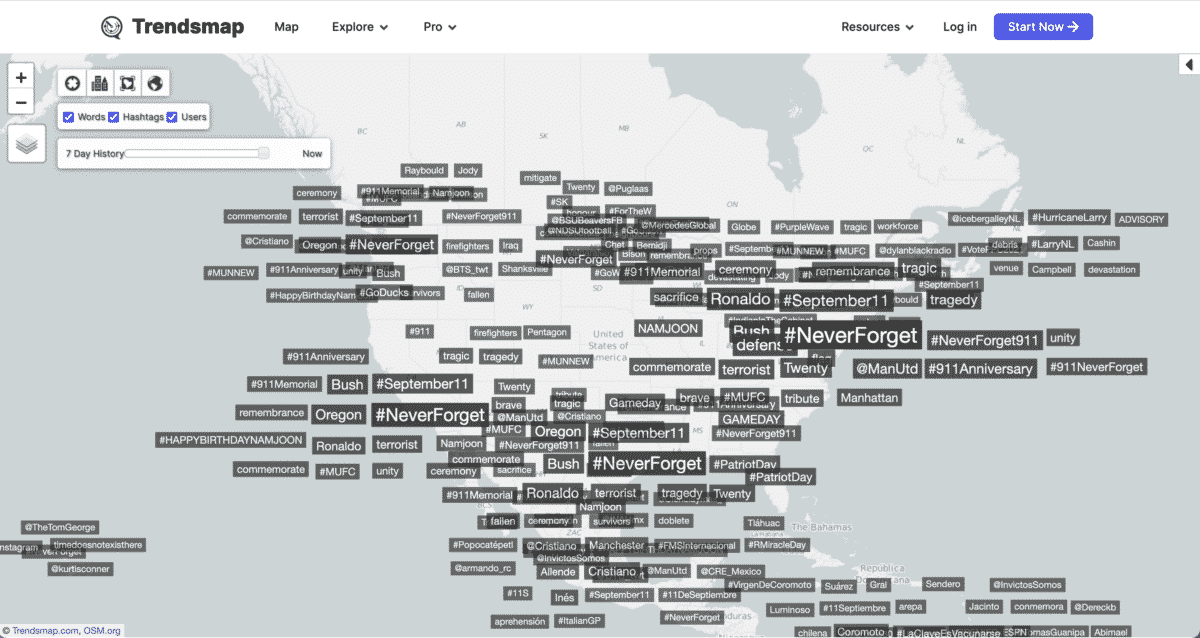Image resolution: width=1200 pixels, height=638 pixels.
Task: Click the Pentagon trend tag
Action: click(547, 332)
